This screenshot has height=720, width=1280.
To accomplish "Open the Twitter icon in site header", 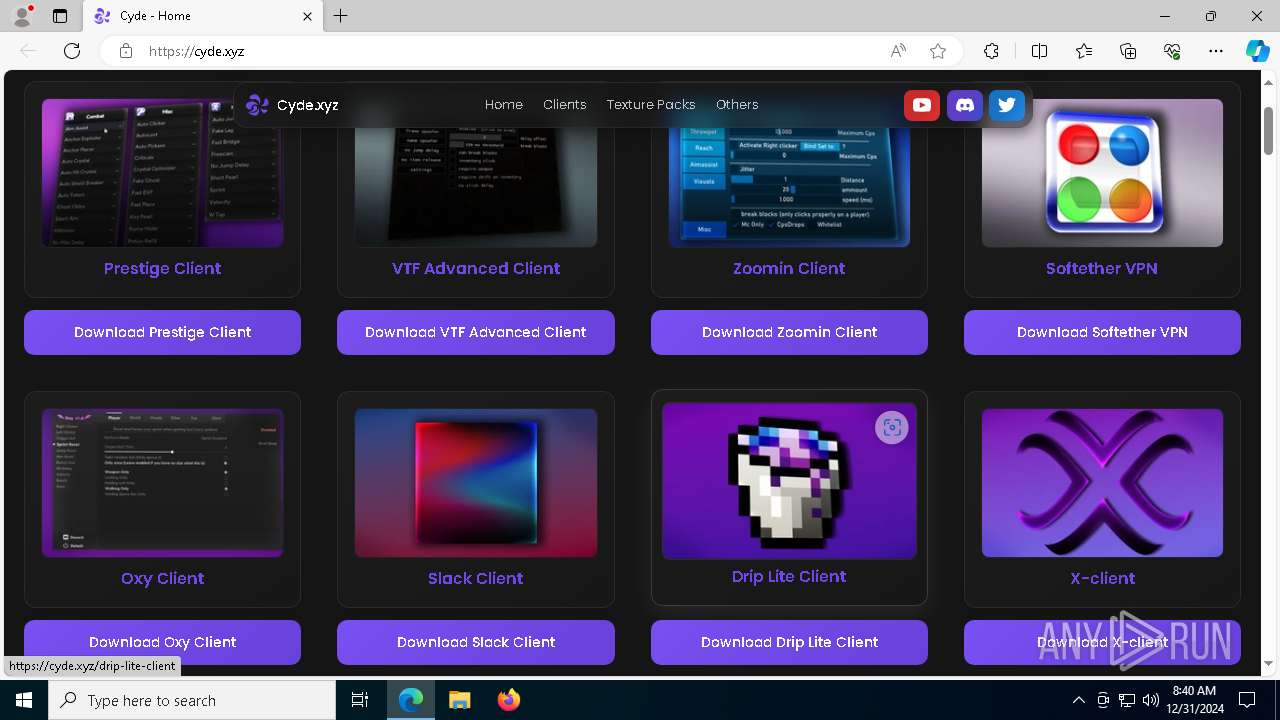I will point(1007,105).
